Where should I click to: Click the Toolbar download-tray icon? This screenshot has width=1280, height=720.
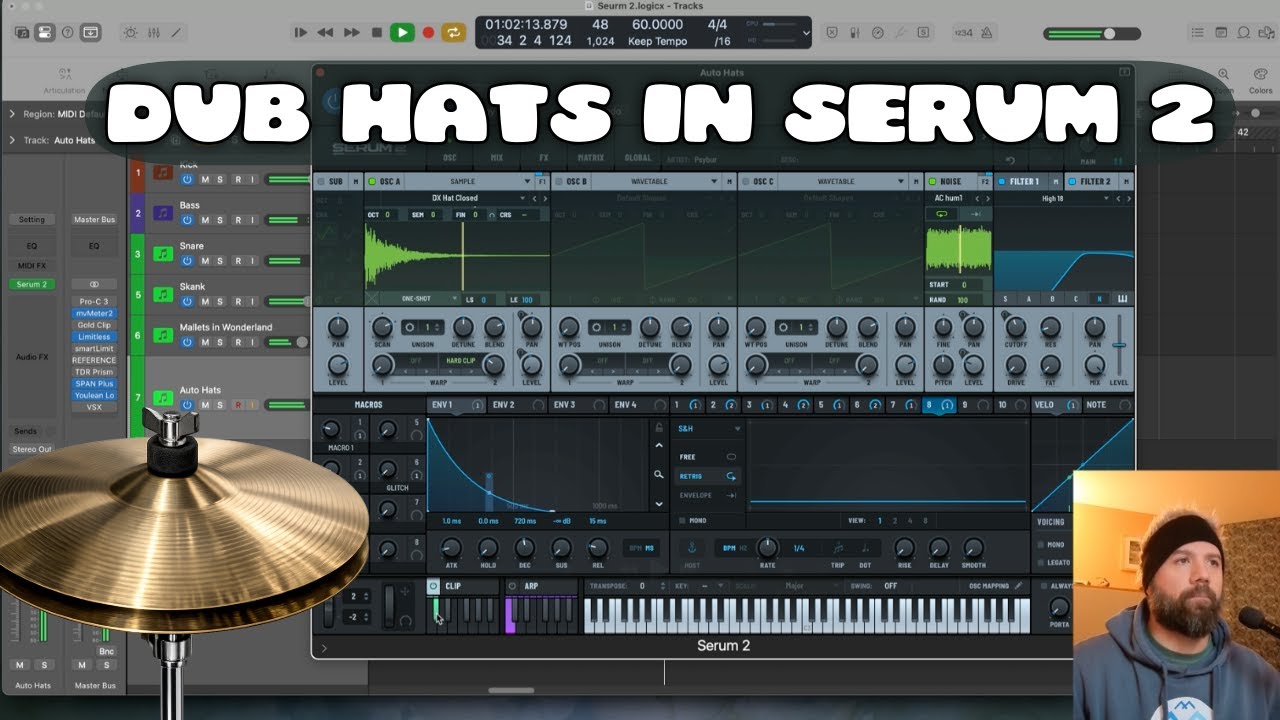[90, 32]
